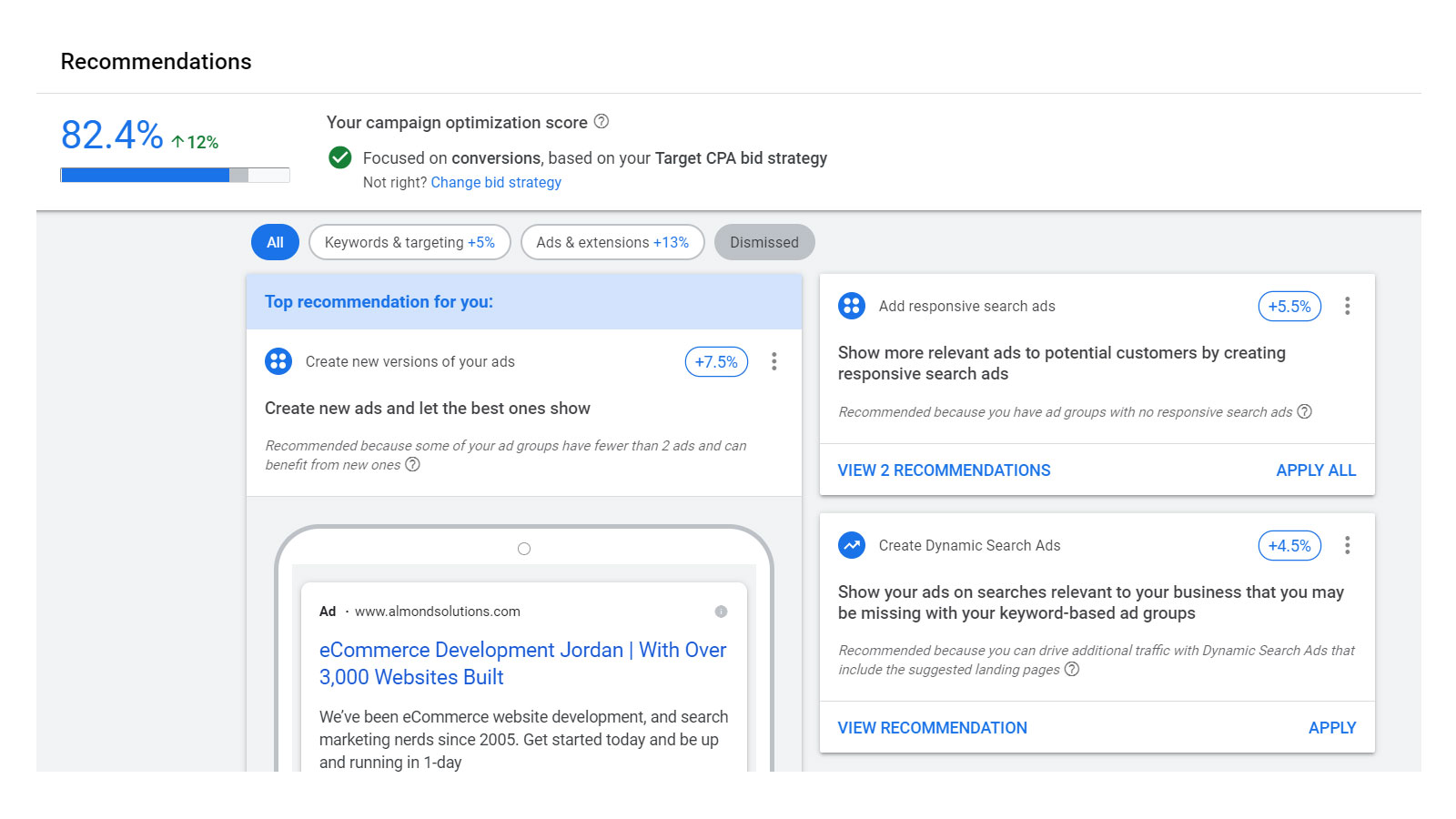Click the www.almondsolutions.com ad URL
The image size is (1456, 819).
pyautogui.click(x=438, y=612)
